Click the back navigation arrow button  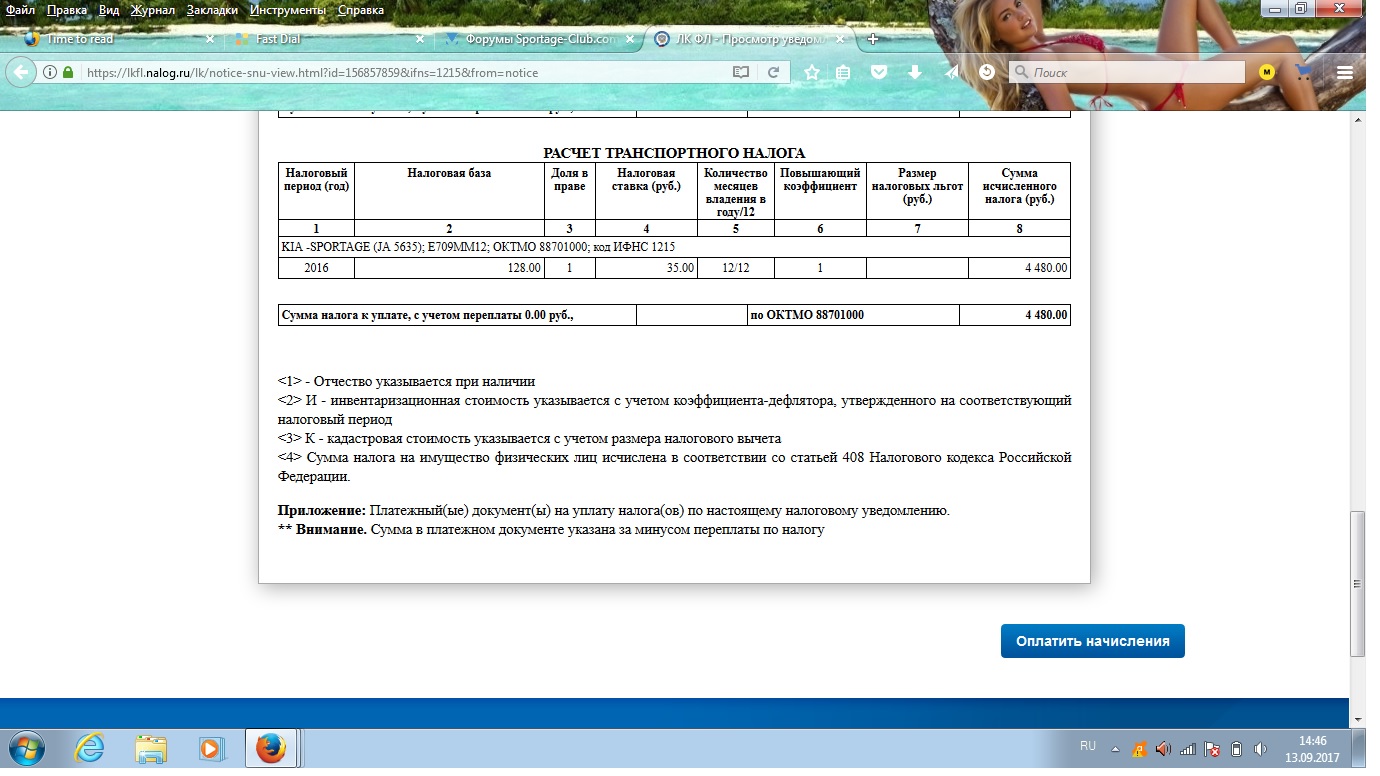(x=22, y=72)
